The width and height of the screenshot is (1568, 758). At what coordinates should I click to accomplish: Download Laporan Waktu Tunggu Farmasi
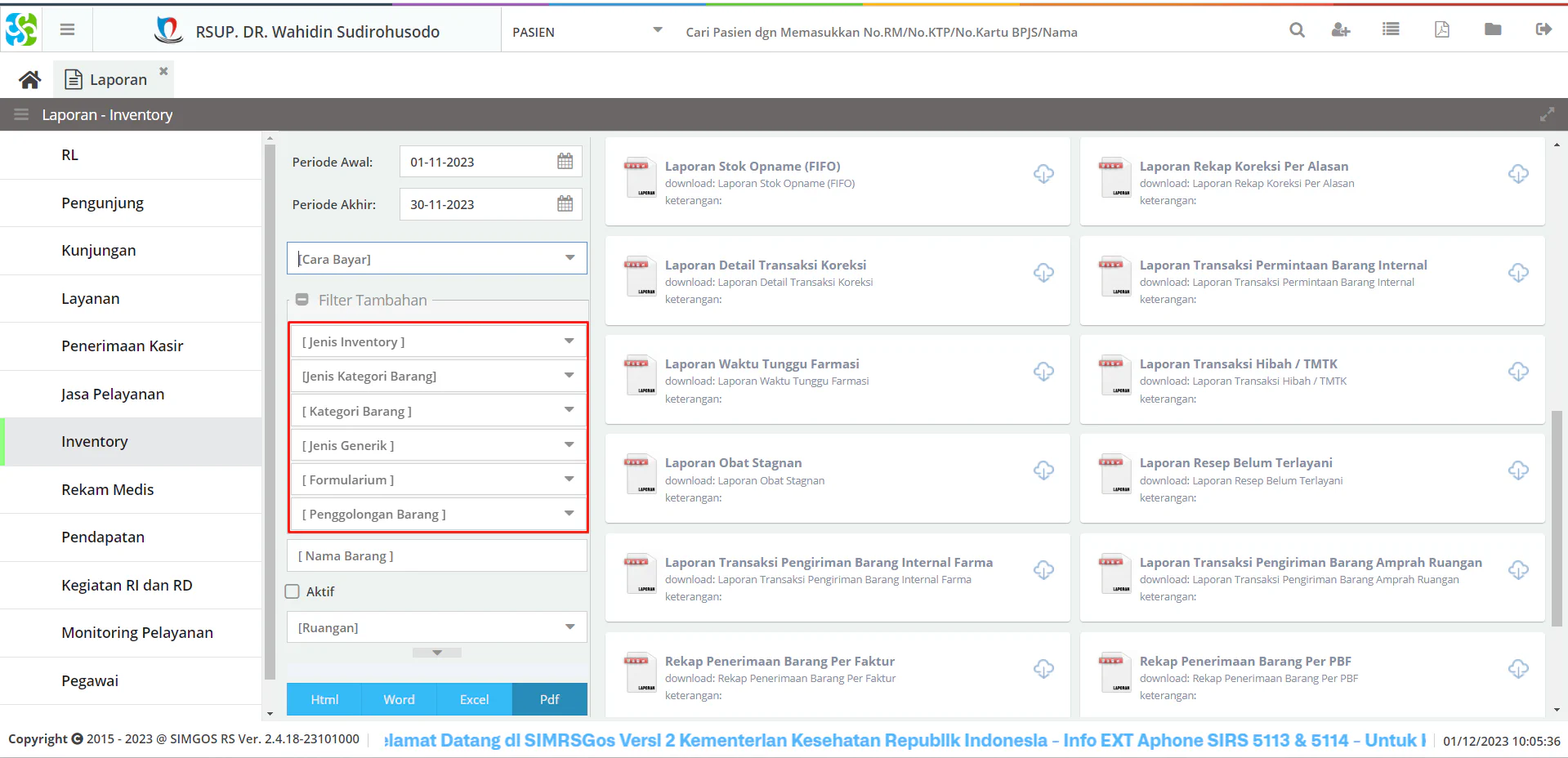tap(1043, 372)
